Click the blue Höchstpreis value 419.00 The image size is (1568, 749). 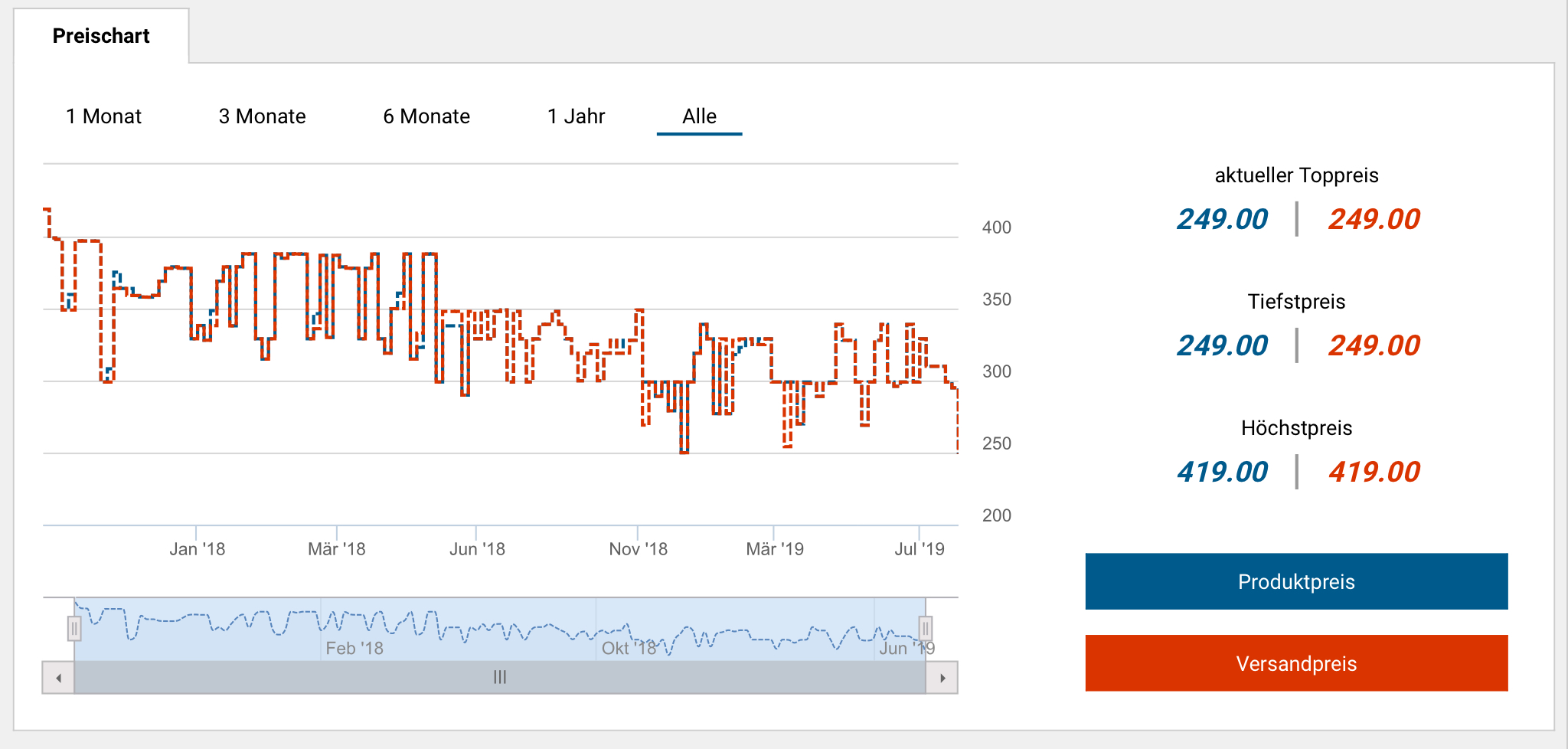click(x=1222, y=472)
